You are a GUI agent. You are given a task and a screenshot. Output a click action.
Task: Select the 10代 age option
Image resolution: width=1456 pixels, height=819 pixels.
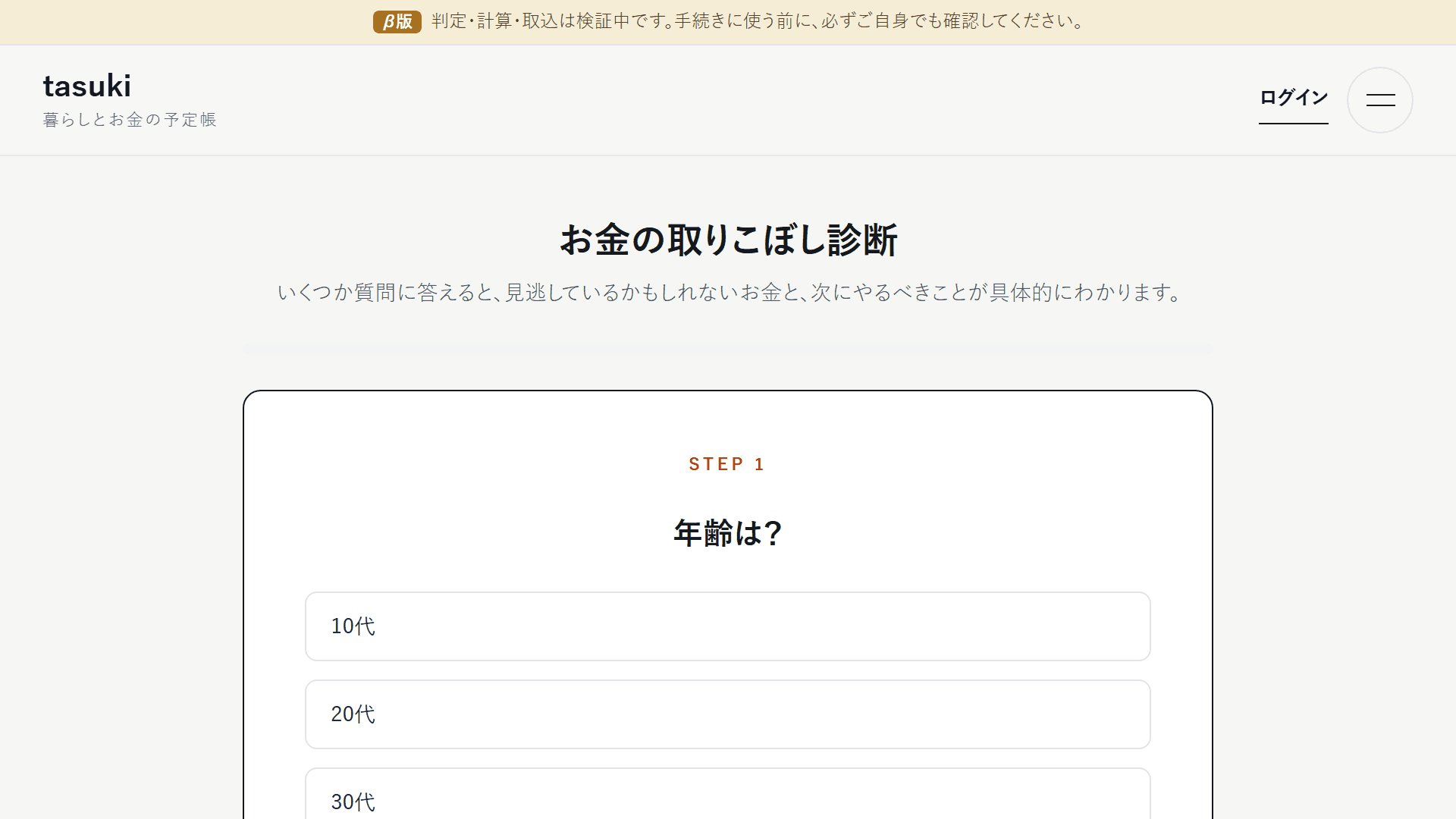tap(728, 626)
